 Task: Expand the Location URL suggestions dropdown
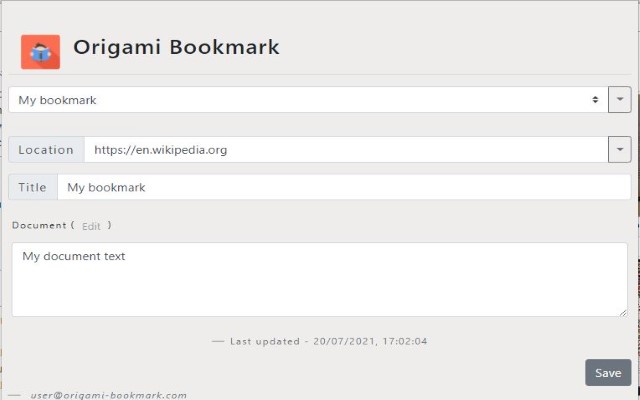pyautogui.click(x=620, y=150)
